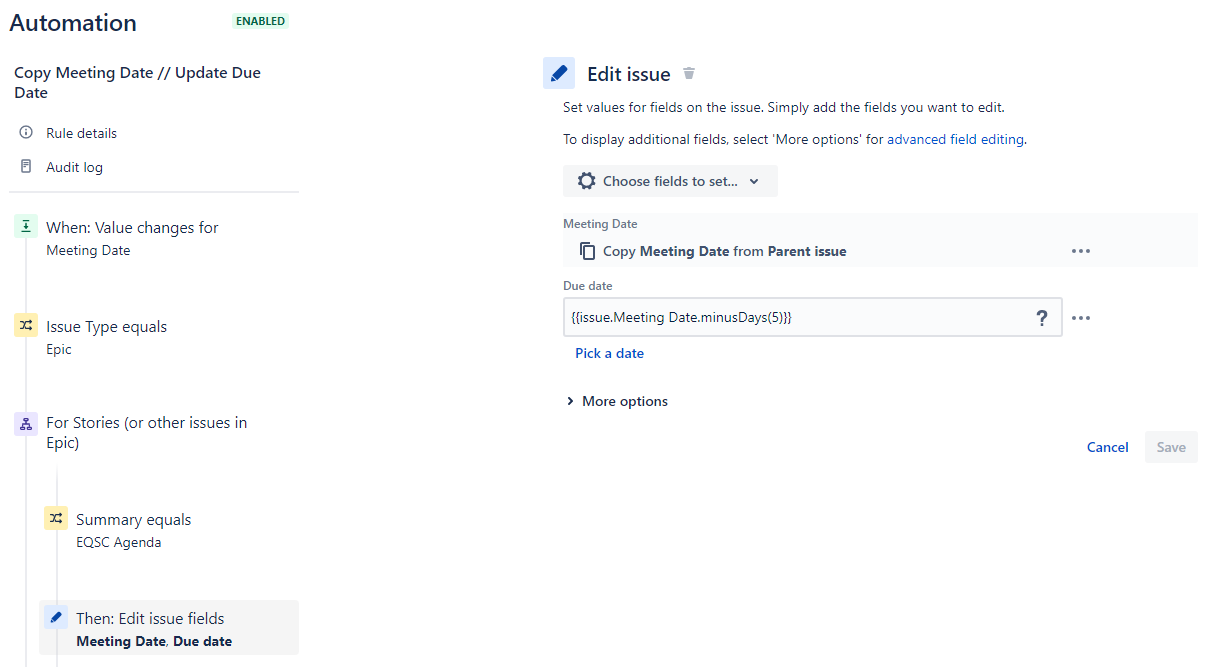The image size is (1217, 667).
Task: Open the Audit log
Action: coord(74,167)
